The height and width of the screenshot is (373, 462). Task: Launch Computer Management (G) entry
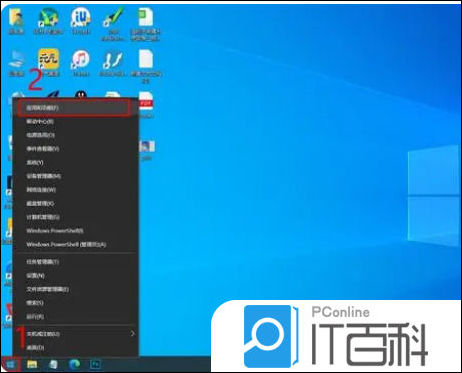click(x=75, y=217)
